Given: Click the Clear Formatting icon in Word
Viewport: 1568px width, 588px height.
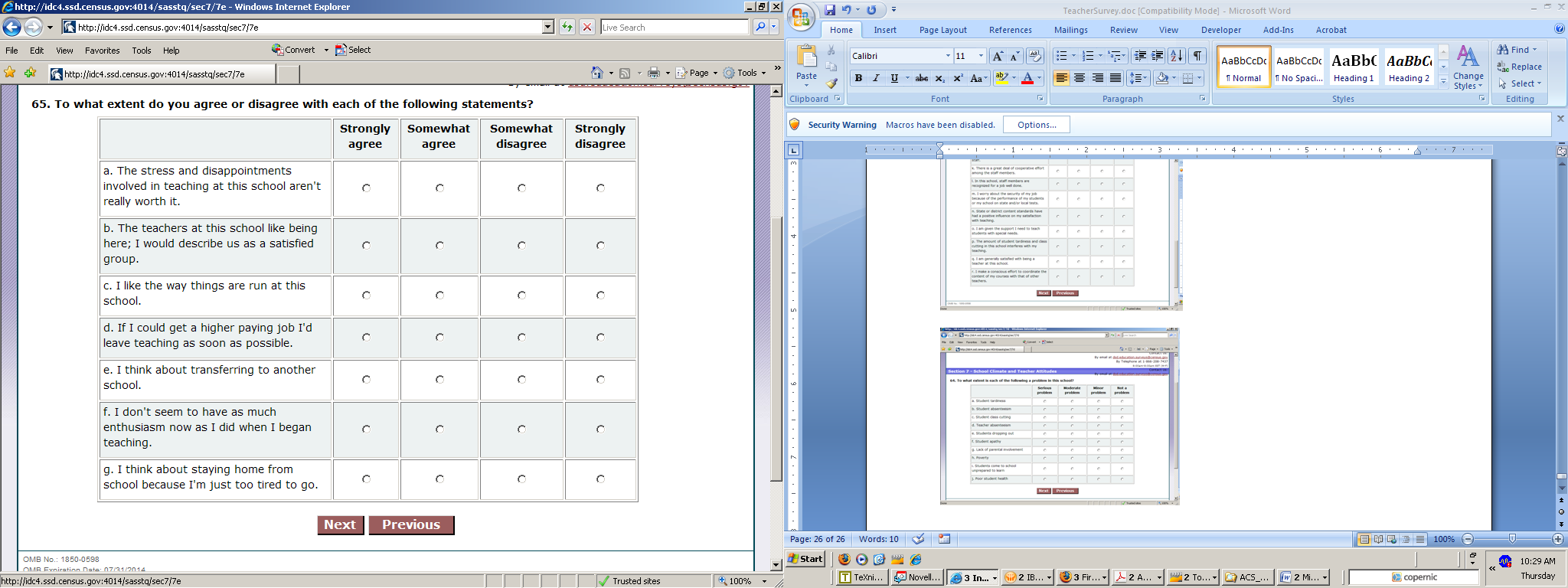Looking at the screenshot, I should [x=1034, y=56].
